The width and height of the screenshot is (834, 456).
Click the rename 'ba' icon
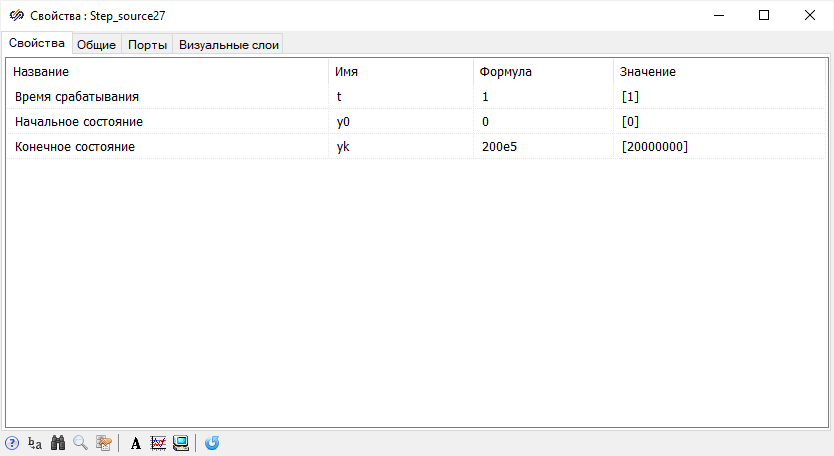[35, 443]
